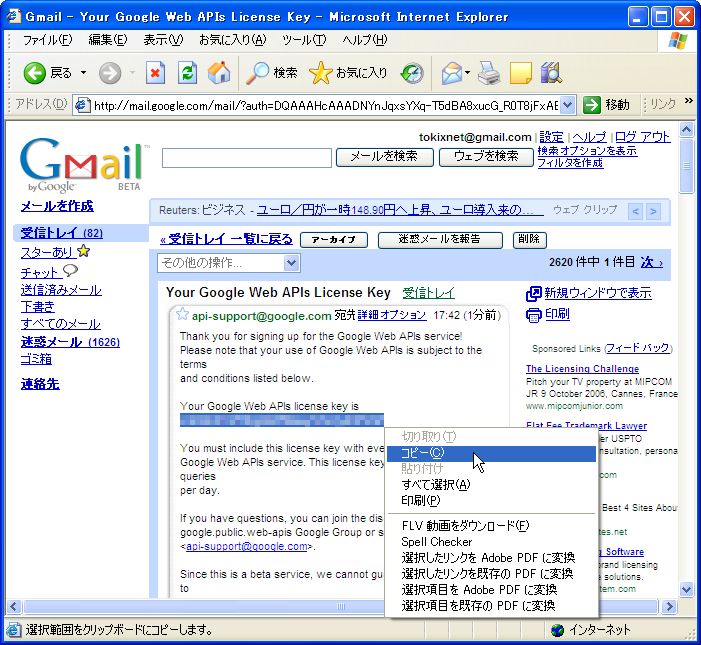Open the 表示(V) menu

tap(163, 40)
